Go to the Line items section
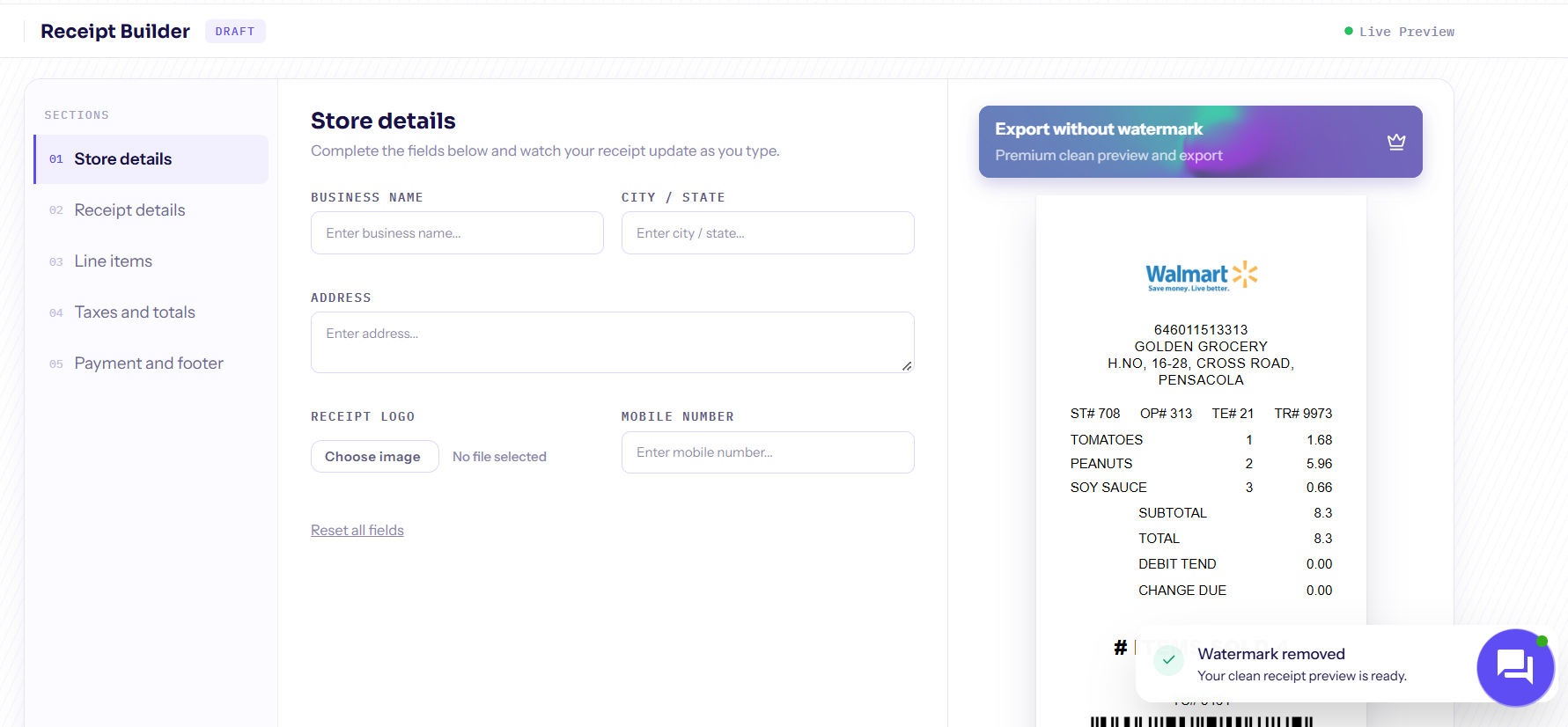The height and width of the screenshot is (727, 1568). 151,261
